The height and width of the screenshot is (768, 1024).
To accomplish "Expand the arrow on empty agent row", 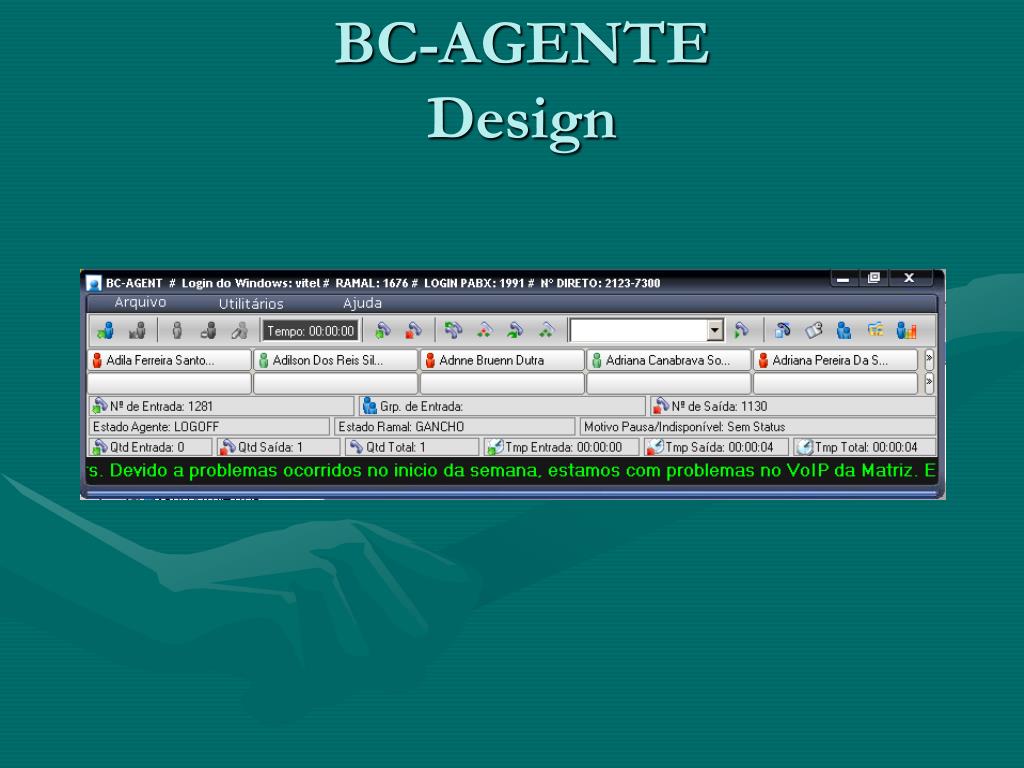I will click(929, 383).
